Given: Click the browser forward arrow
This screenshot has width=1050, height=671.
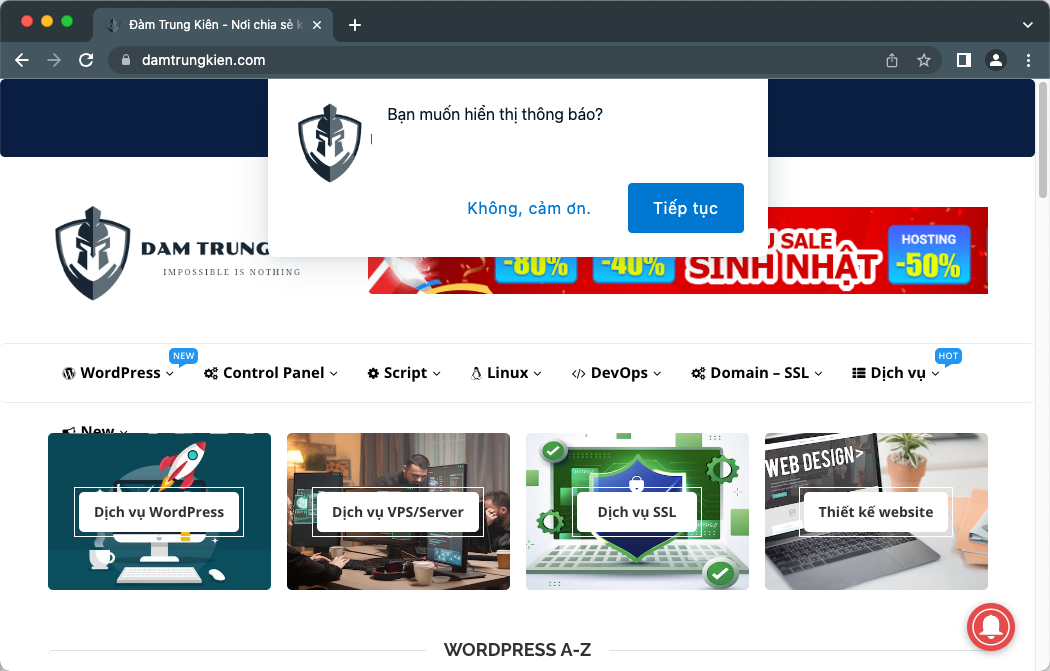Looking at the screenshot, I should pyautogui.click(x=54, y=60).
